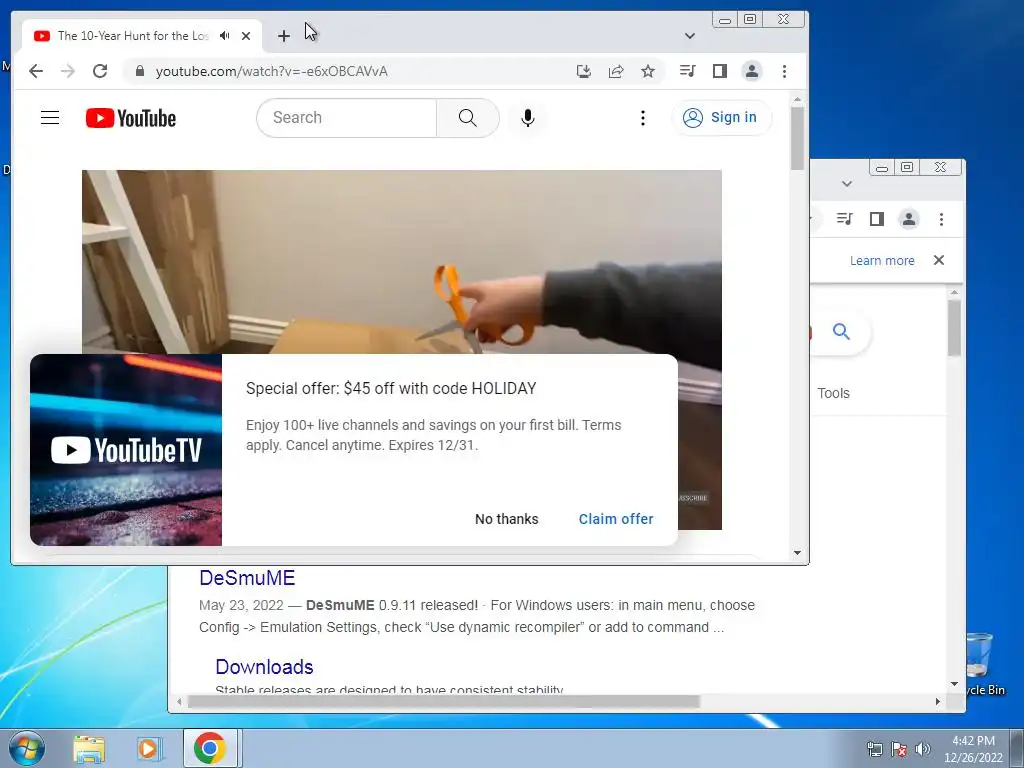Viewport: 1024px width, 768px height.
Task: Close the Learn more info bar
Action: coord(939,260)
